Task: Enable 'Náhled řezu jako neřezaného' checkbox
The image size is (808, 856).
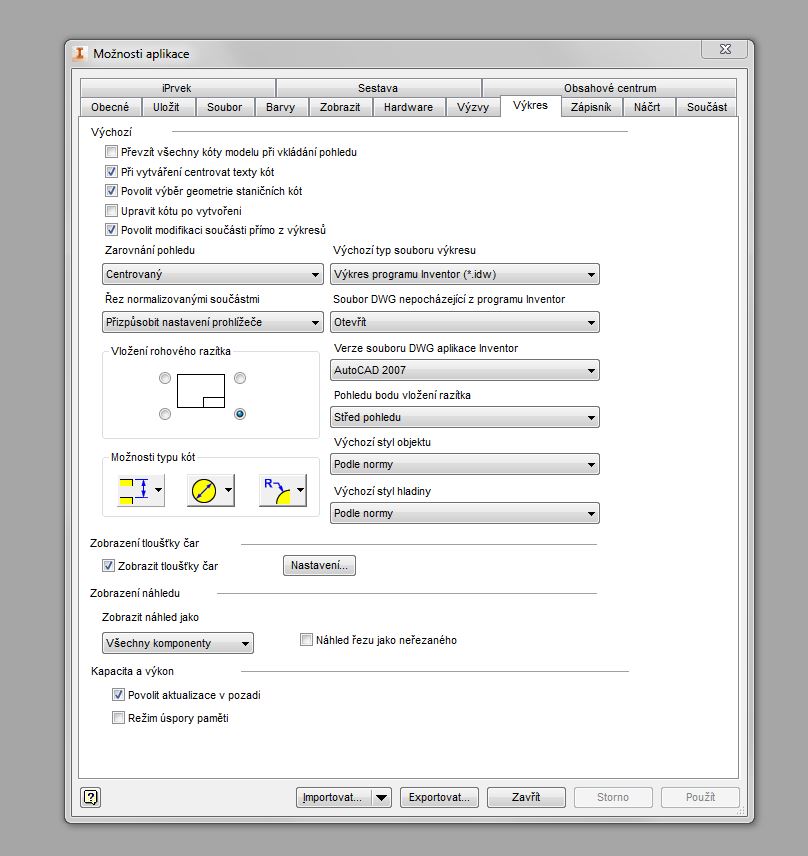Action: [306, 640]
